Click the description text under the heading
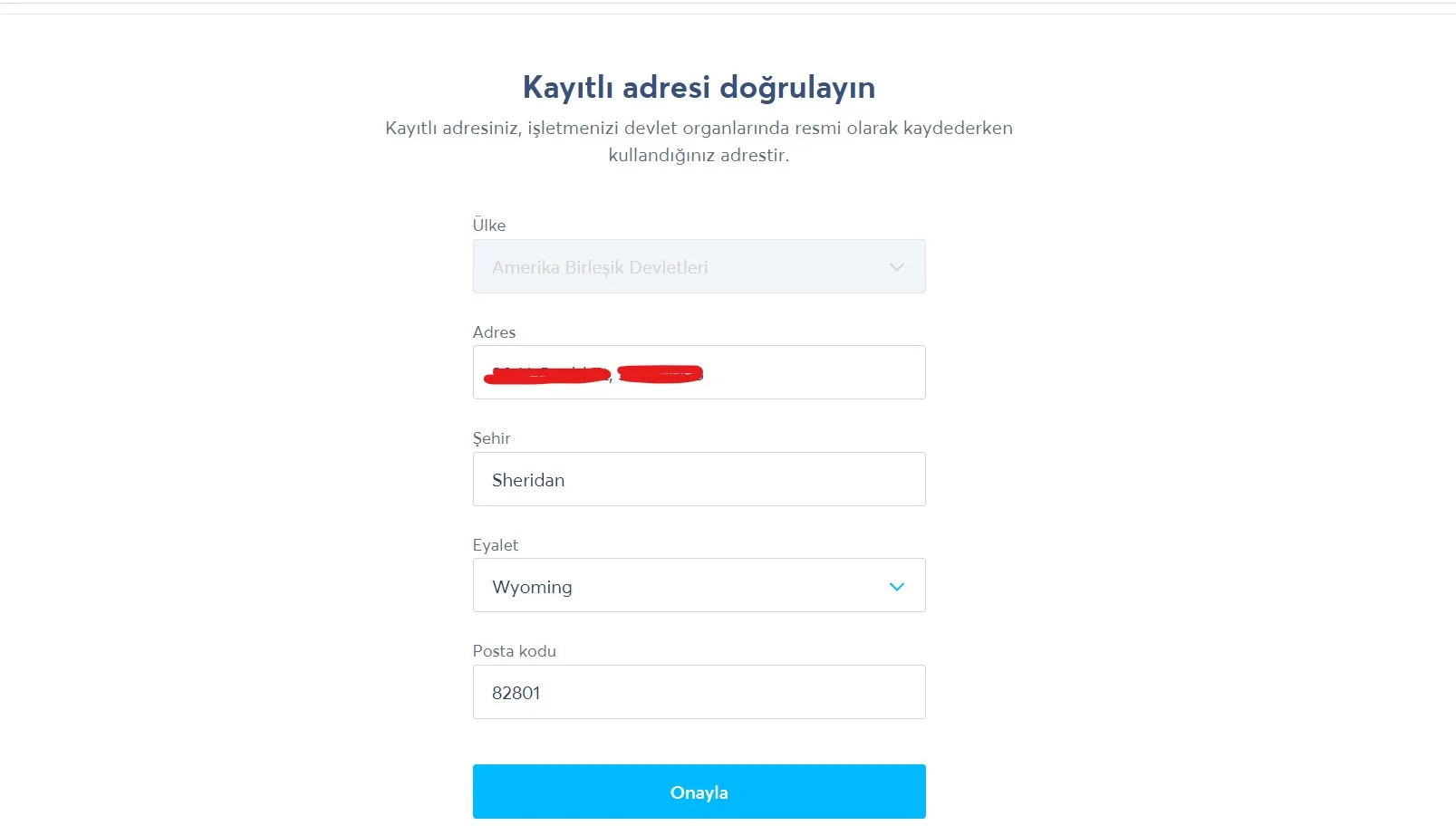Viewport: 1456px width, 835px height. (x=698, y=140)
